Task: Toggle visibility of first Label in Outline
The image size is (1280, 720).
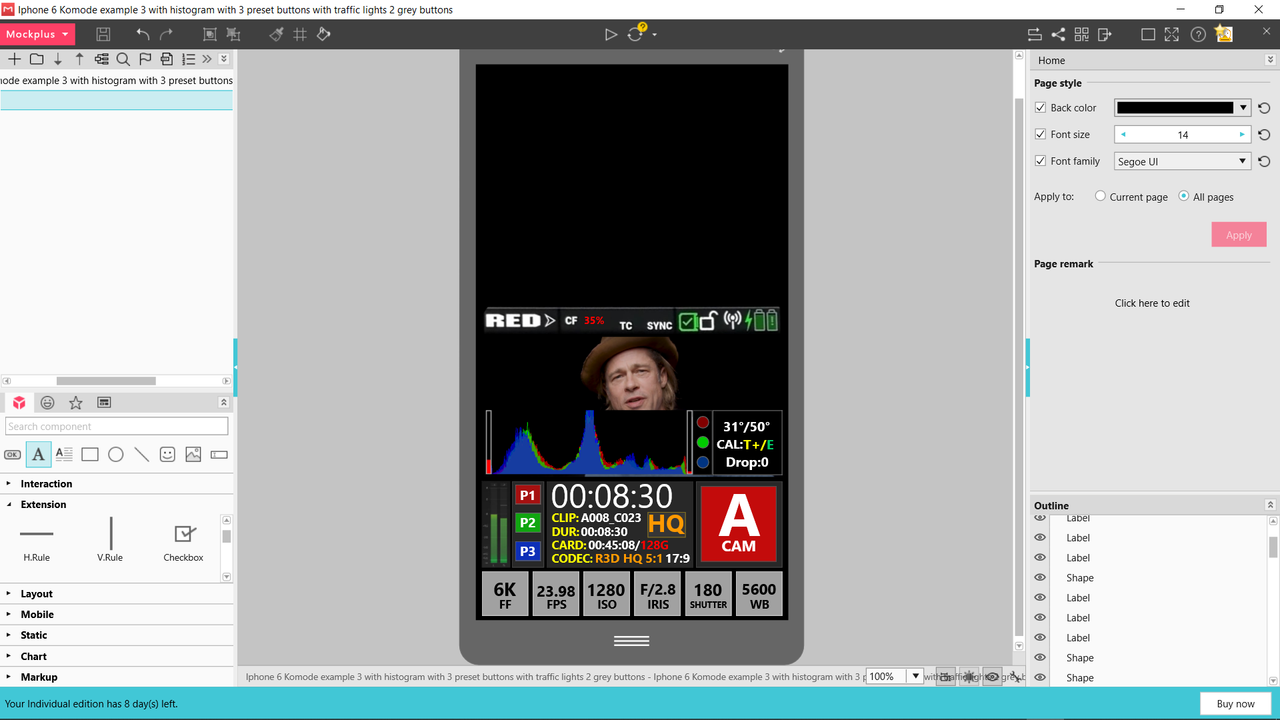Action: click(1040, 518)
